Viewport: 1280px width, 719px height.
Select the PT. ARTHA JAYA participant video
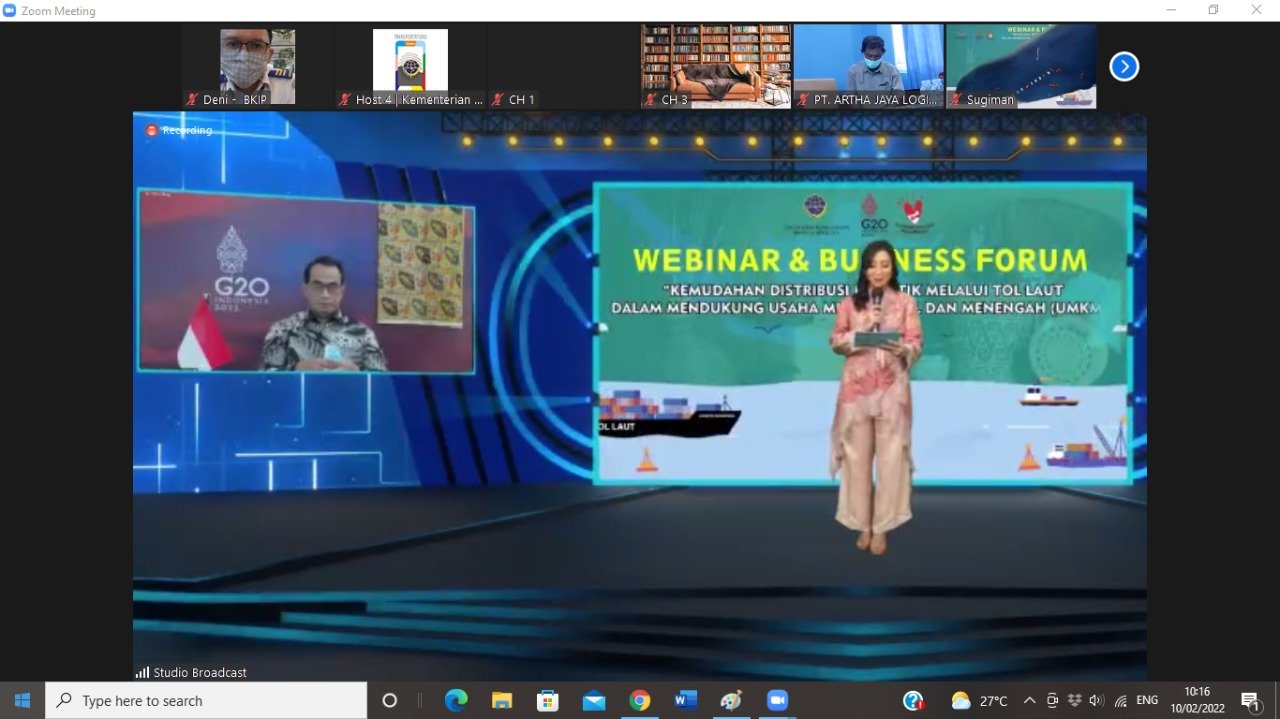(x=868, y=66)
